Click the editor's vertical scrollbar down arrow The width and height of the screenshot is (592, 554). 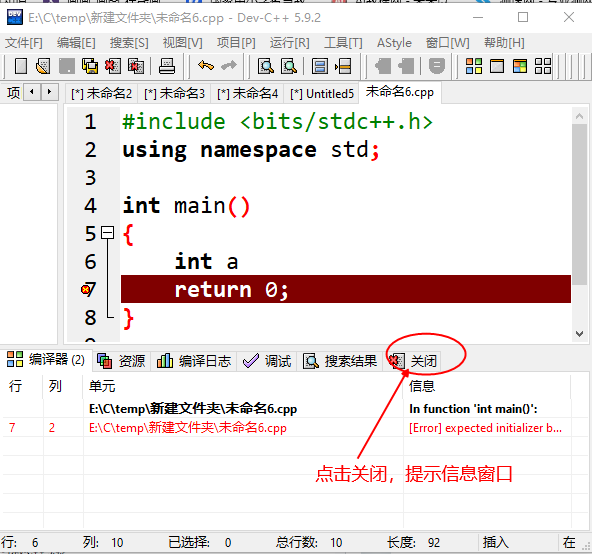pyautogui.click(x=579, y=334)
